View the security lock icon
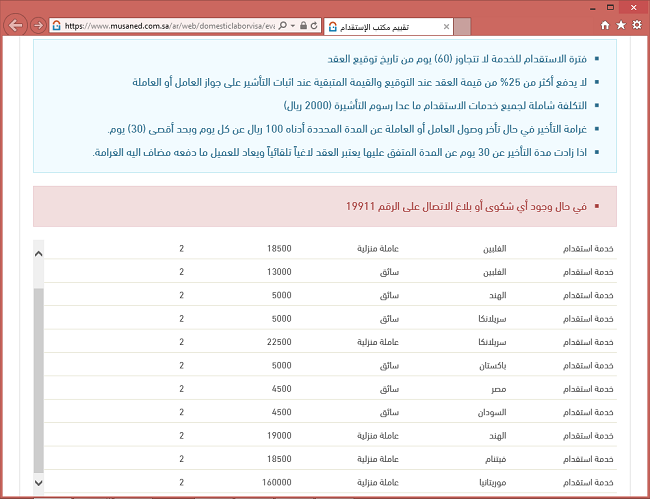650x499 pixels. pyautogui.click(x=303, y=26)
